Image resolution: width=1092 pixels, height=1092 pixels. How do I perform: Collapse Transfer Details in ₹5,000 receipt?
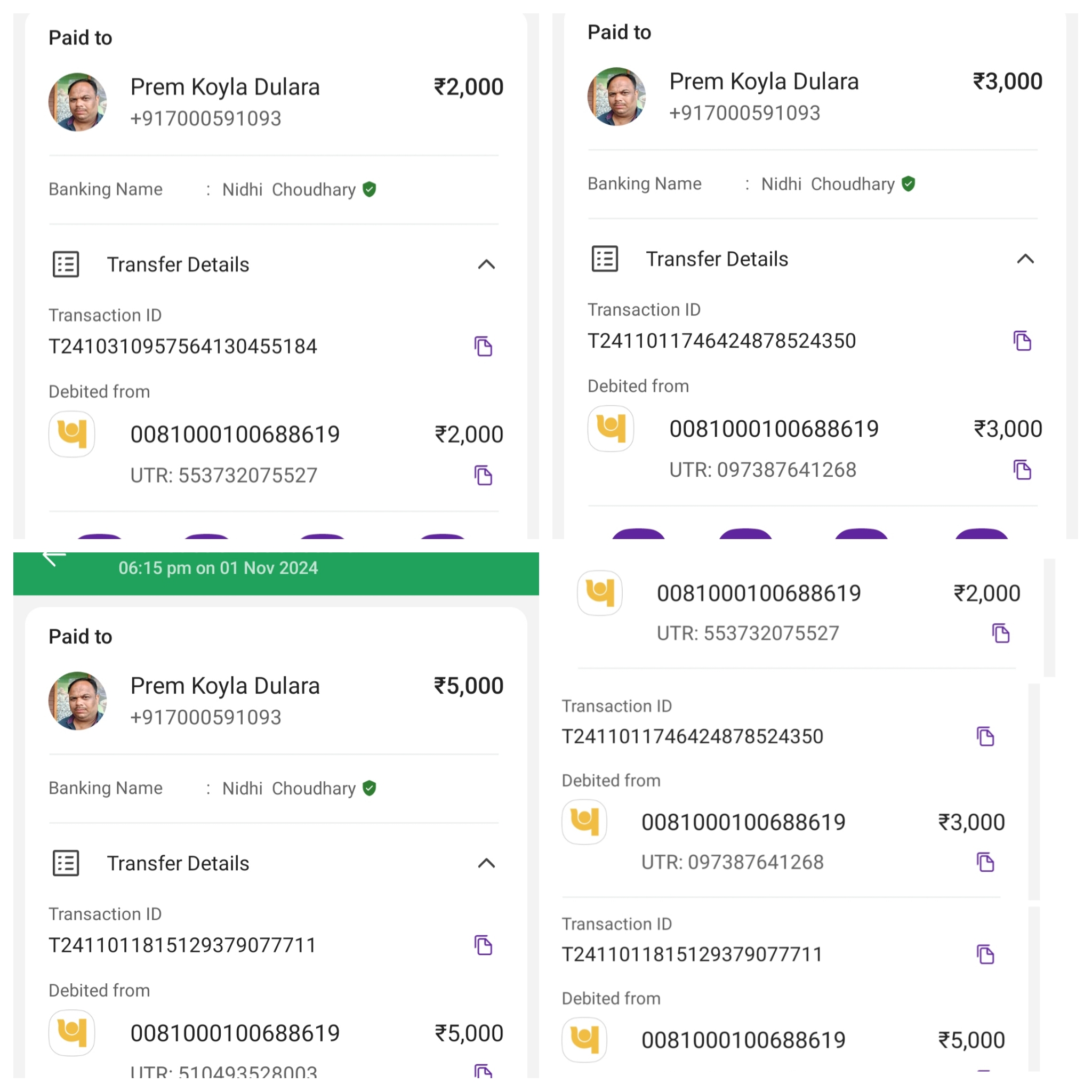point(487,863)
